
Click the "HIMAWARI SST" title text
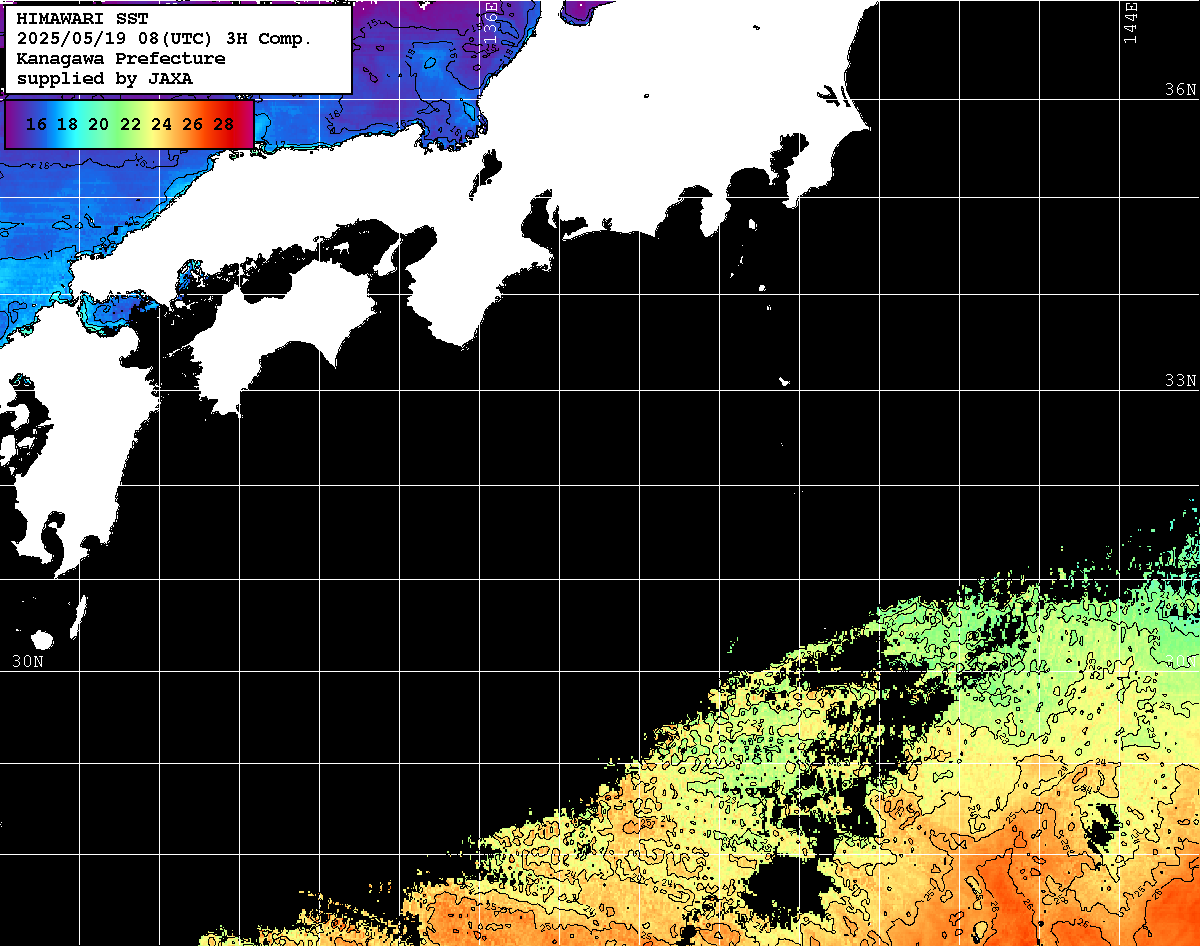tap(82, 18)
